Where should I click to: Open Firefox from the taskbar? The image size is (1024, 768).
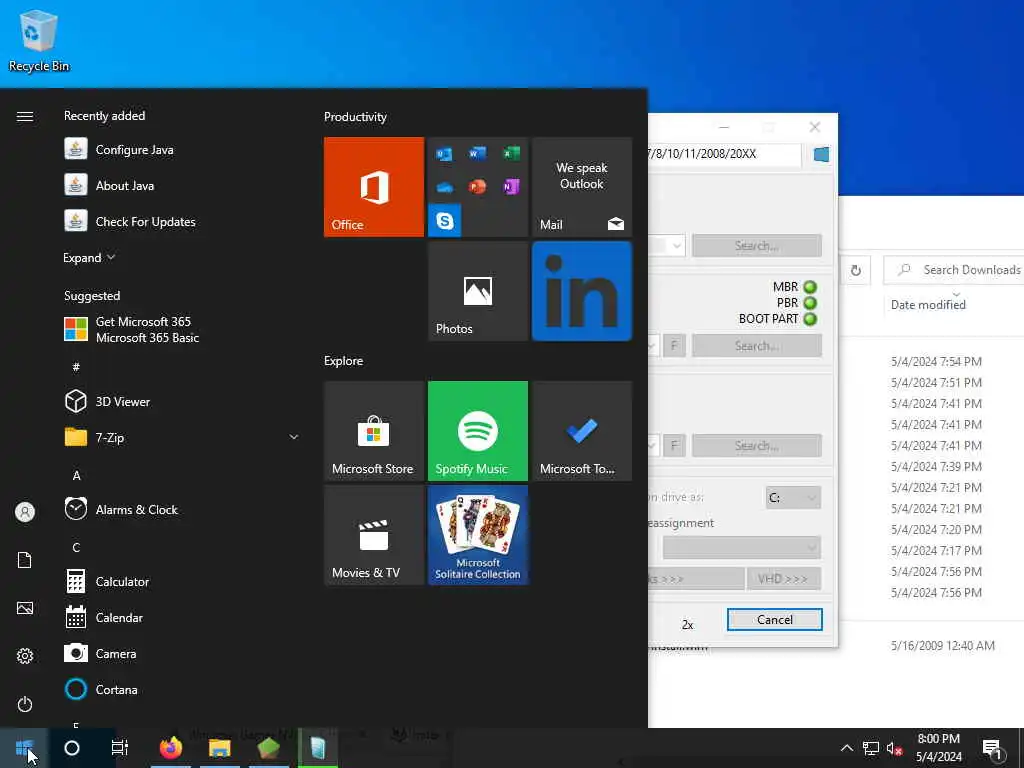pyautogui.click(x=171, y=748)
